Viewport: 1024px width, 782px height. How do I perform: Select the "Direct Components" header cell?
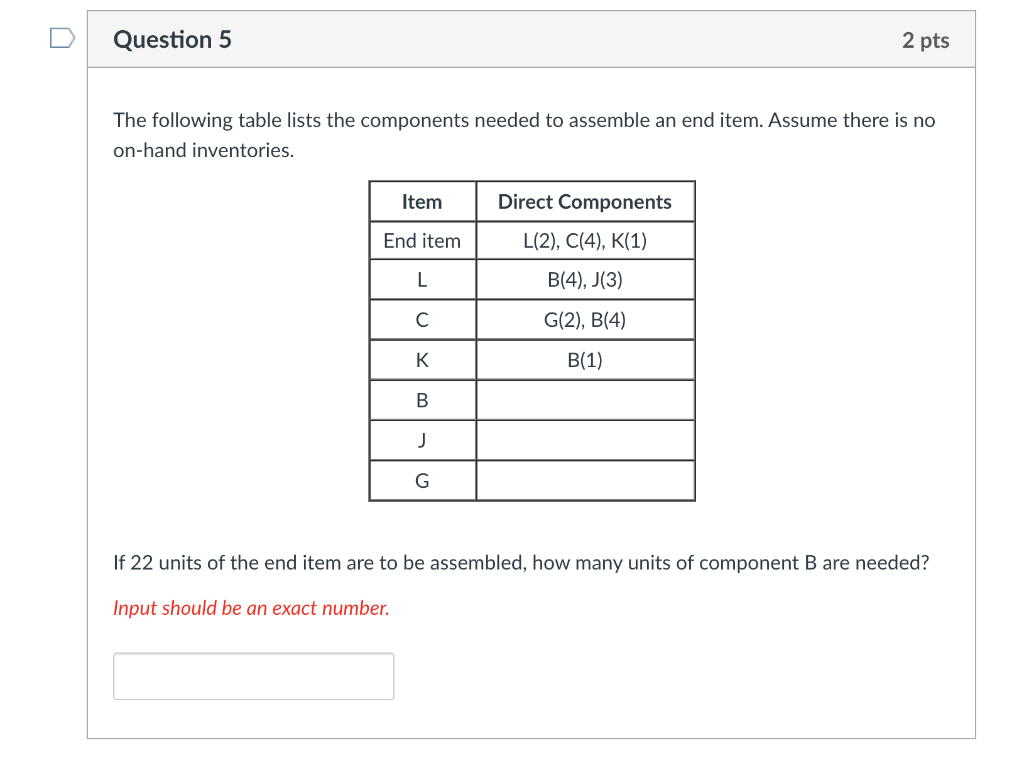tap(585, 201)
